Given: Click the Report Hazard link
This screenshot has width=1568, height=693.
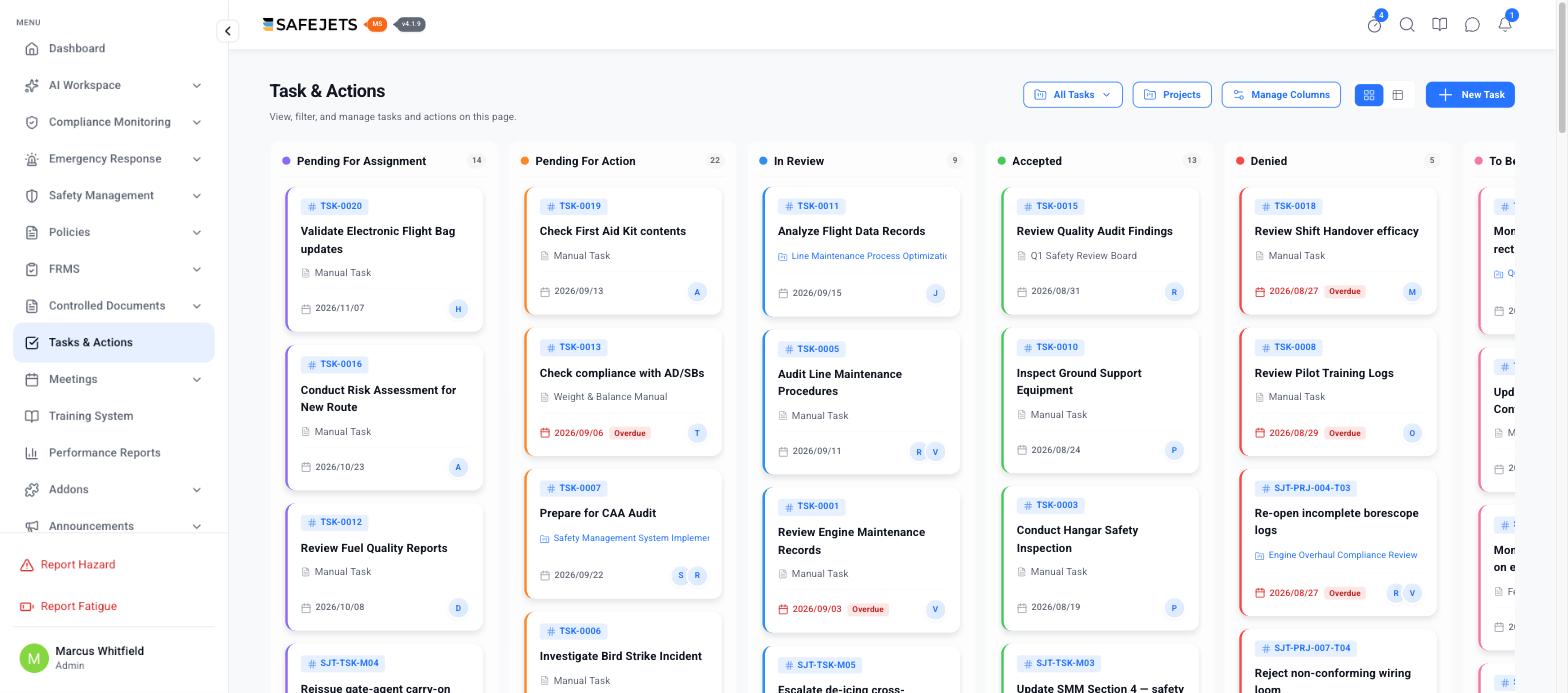Looking at the screenshot, I should [68, 565].
